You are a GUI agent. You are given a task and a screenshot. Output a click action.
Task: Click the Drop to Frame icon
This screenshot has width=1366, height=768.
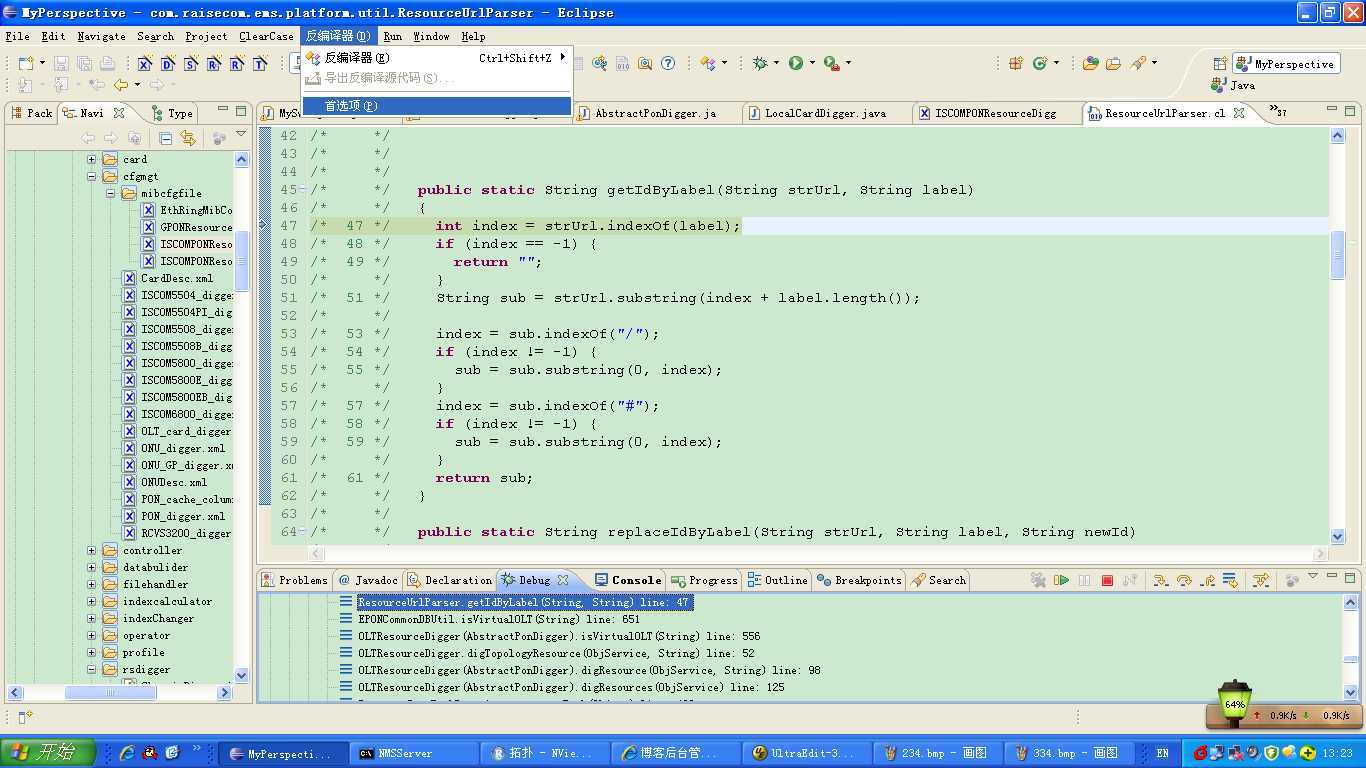pyautogui.click(x=1230, y=580)
